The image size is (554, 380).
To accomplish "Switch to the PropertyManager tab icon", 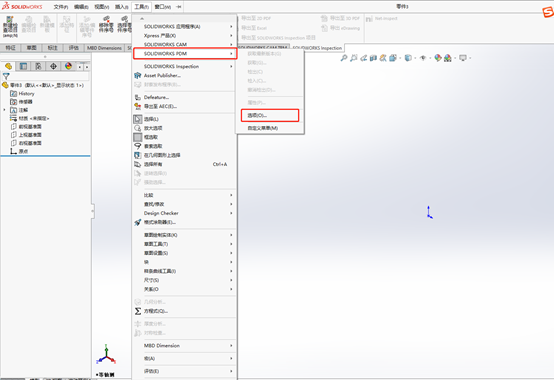I will tap(23, 66).
